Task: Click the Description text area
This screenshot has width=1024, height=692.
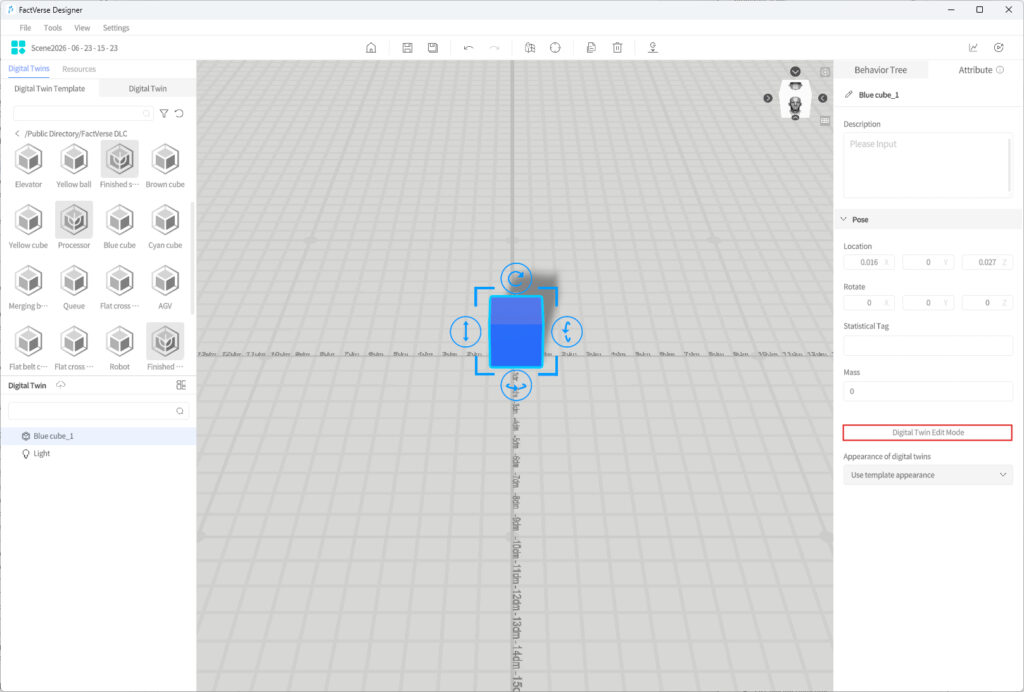Action: tap(927, 165)
